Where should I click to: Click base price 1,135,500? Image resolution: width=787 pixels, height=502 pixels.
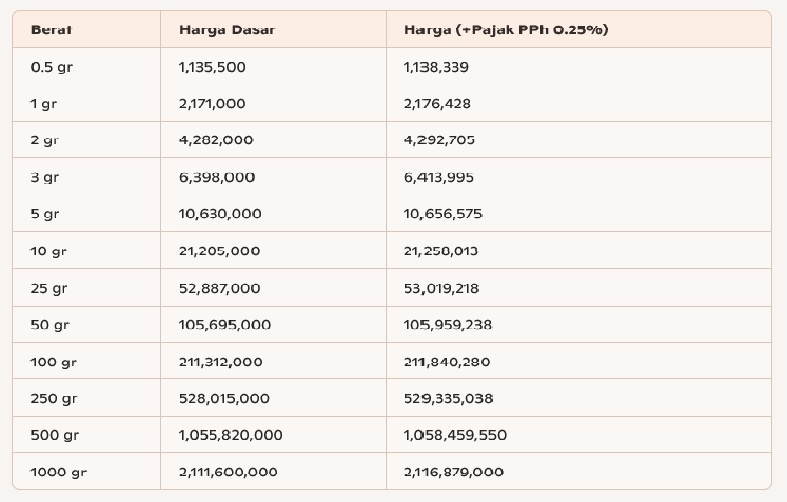point(212,68)
